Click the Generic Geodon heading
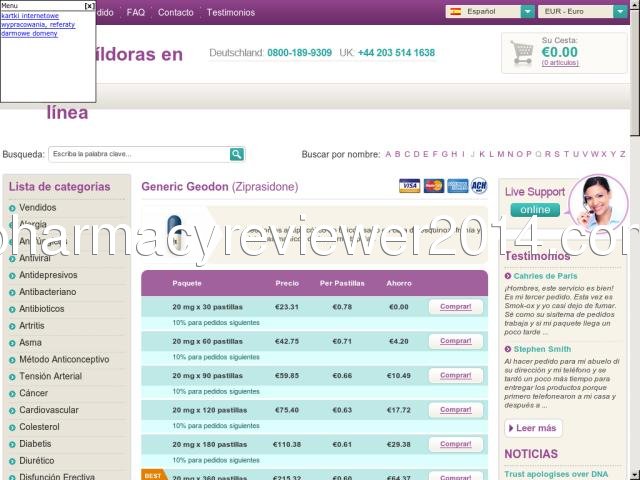The image size is (640, 480). (x=220, y=187)
